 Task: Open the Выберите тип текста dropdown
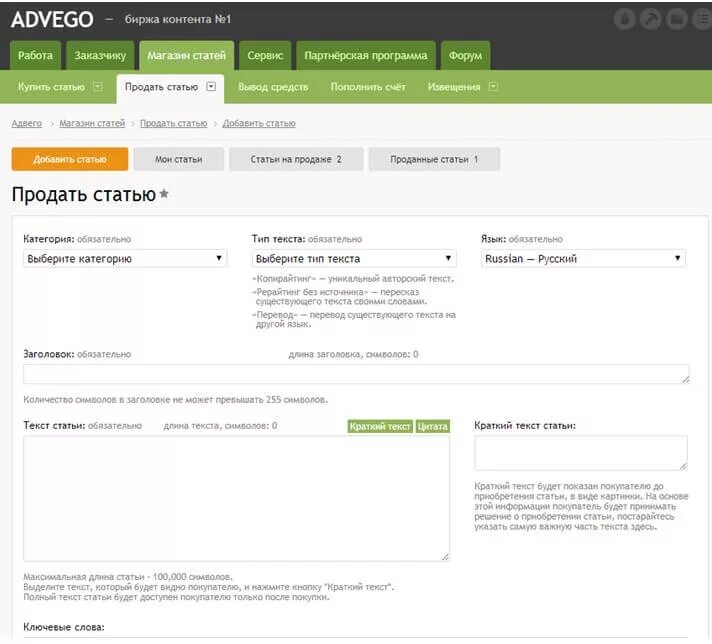(x=354, y=258)
